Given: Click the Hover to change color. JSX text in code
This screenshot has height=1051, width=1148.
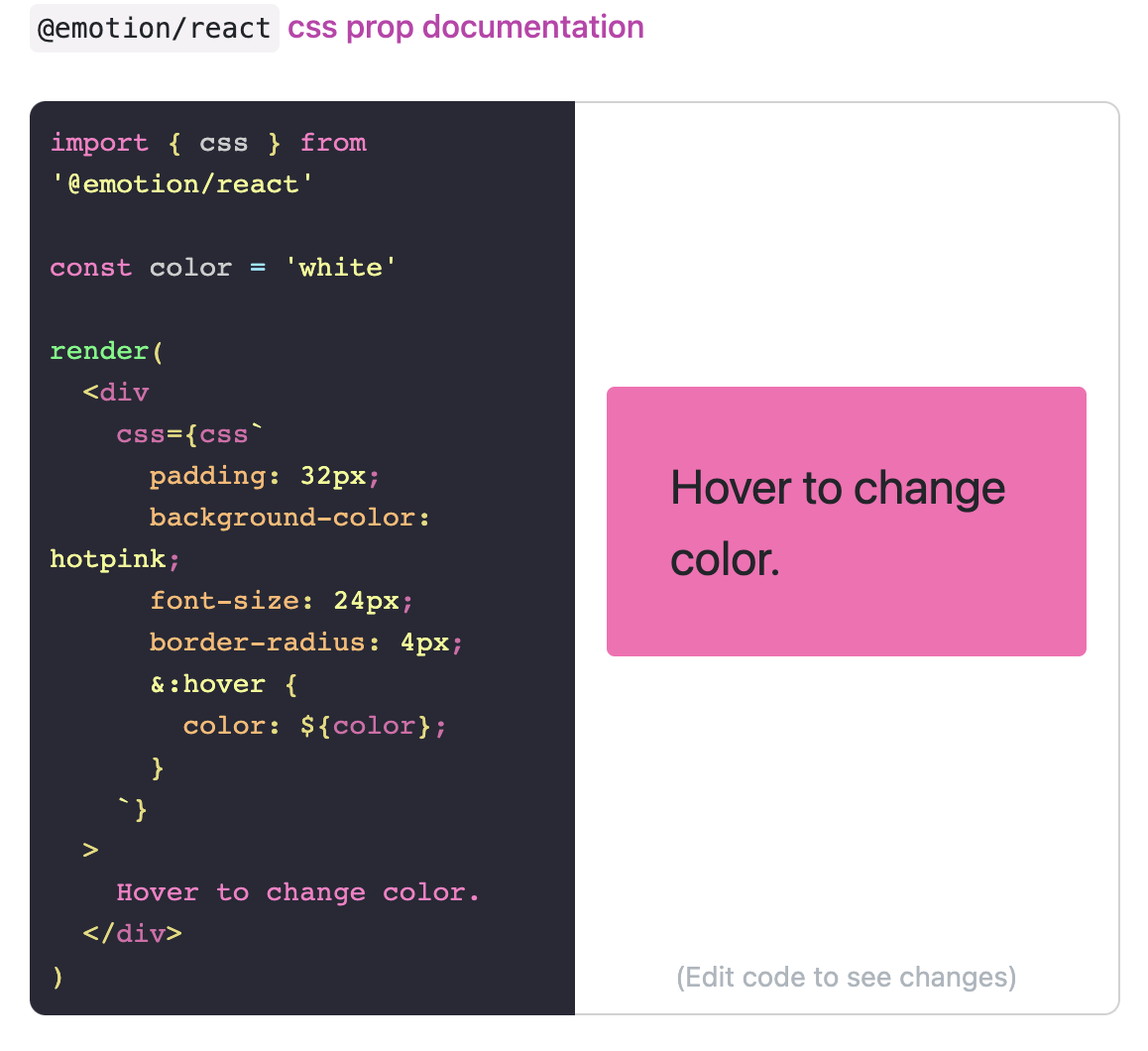Looking at the screenshot, I should click(298, 892).
